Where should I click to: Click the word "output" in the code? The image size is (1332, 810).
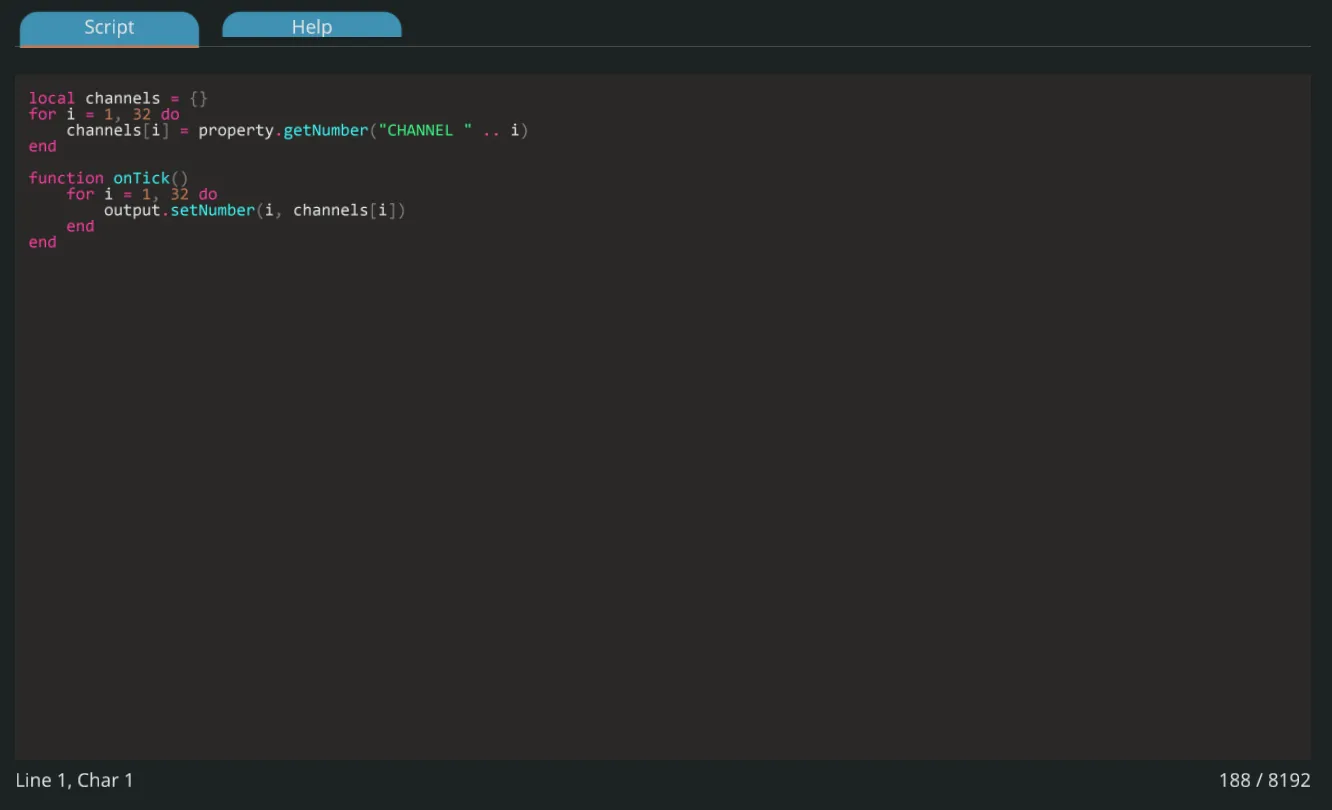(x=131, y=210)
